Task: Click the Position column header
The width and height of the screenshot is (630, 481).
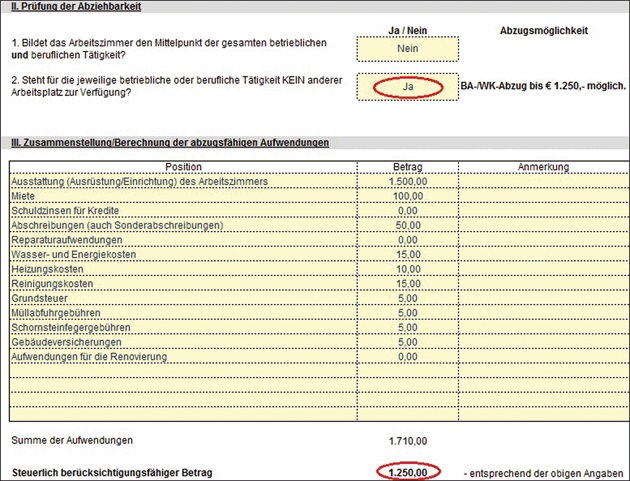Action: click(183, 166)
